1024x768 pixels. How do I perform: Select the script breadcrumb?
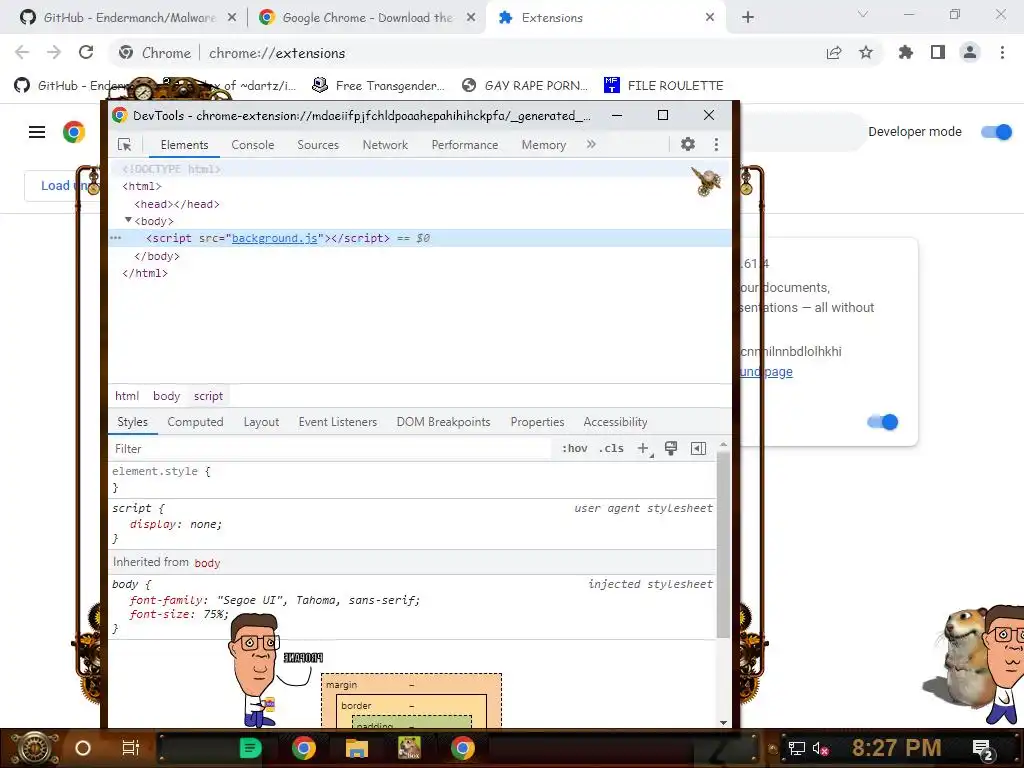tap(208, 396)
